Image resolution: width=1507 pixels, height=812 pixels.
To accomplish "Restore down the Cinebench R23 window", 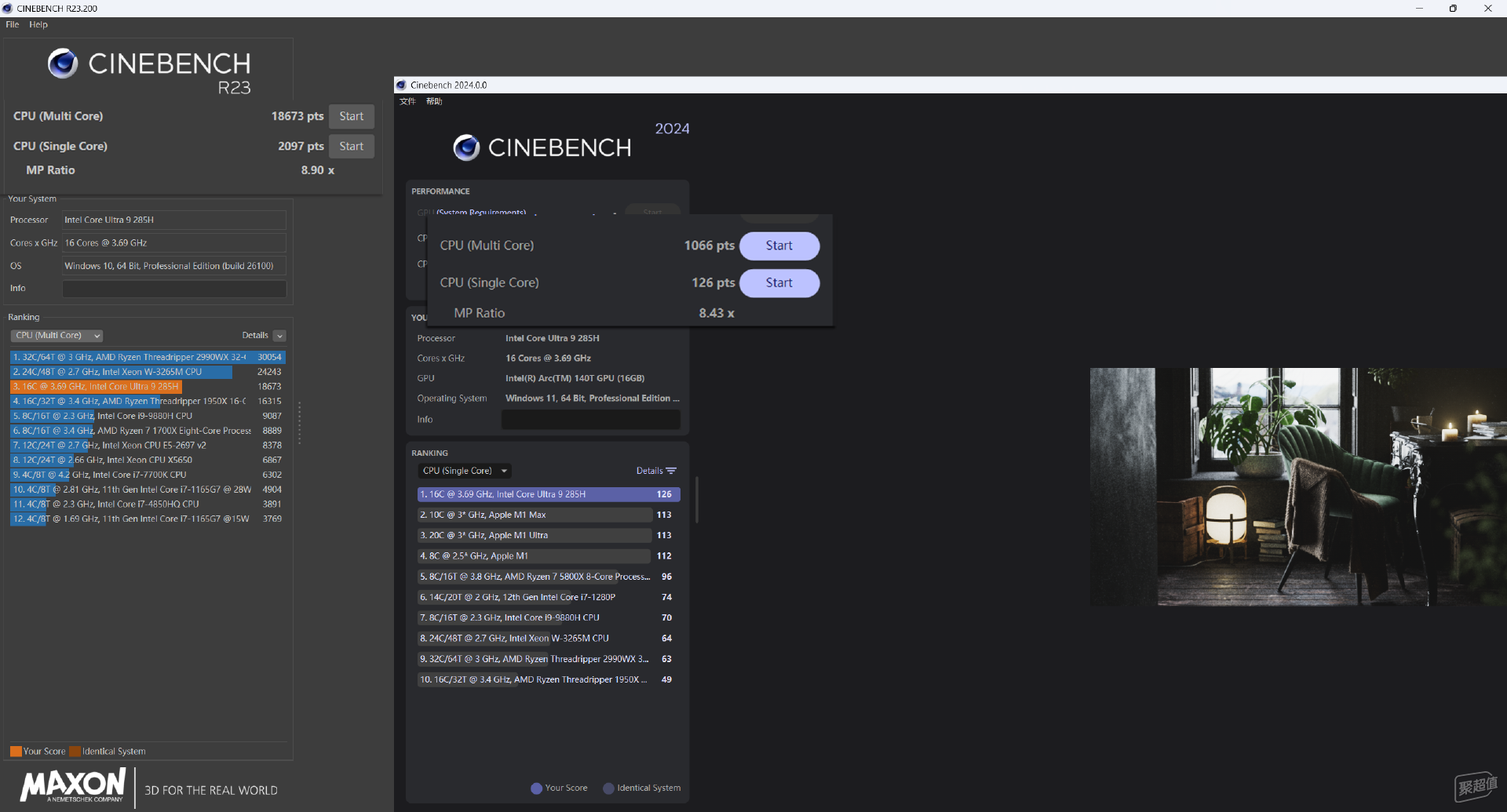I will pyautogui.click(x=1453, y=9).
